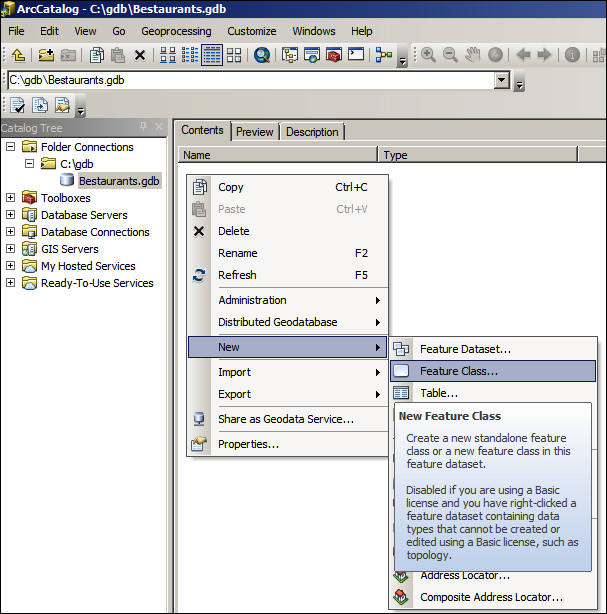Open the Customize menu
Screen dimensions: 607x614
tap(252, 31)
